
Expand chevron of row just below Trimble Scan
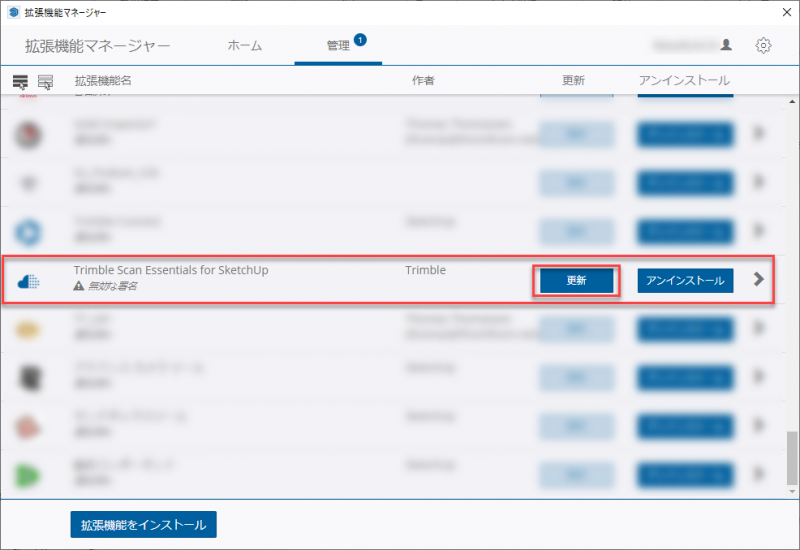point(759,328)
